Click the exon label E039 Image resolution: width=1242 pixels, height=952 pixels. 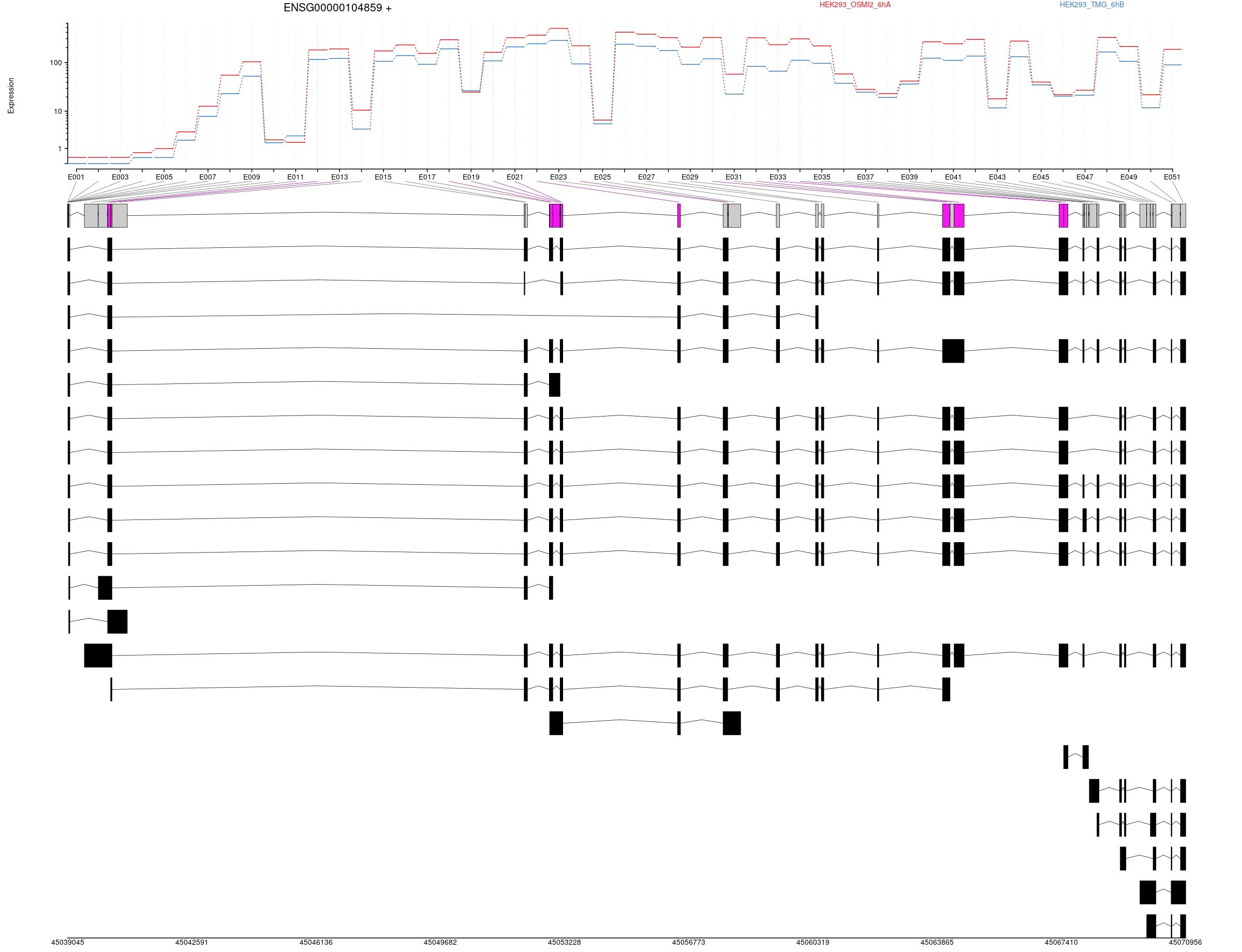tap(909, 177)
